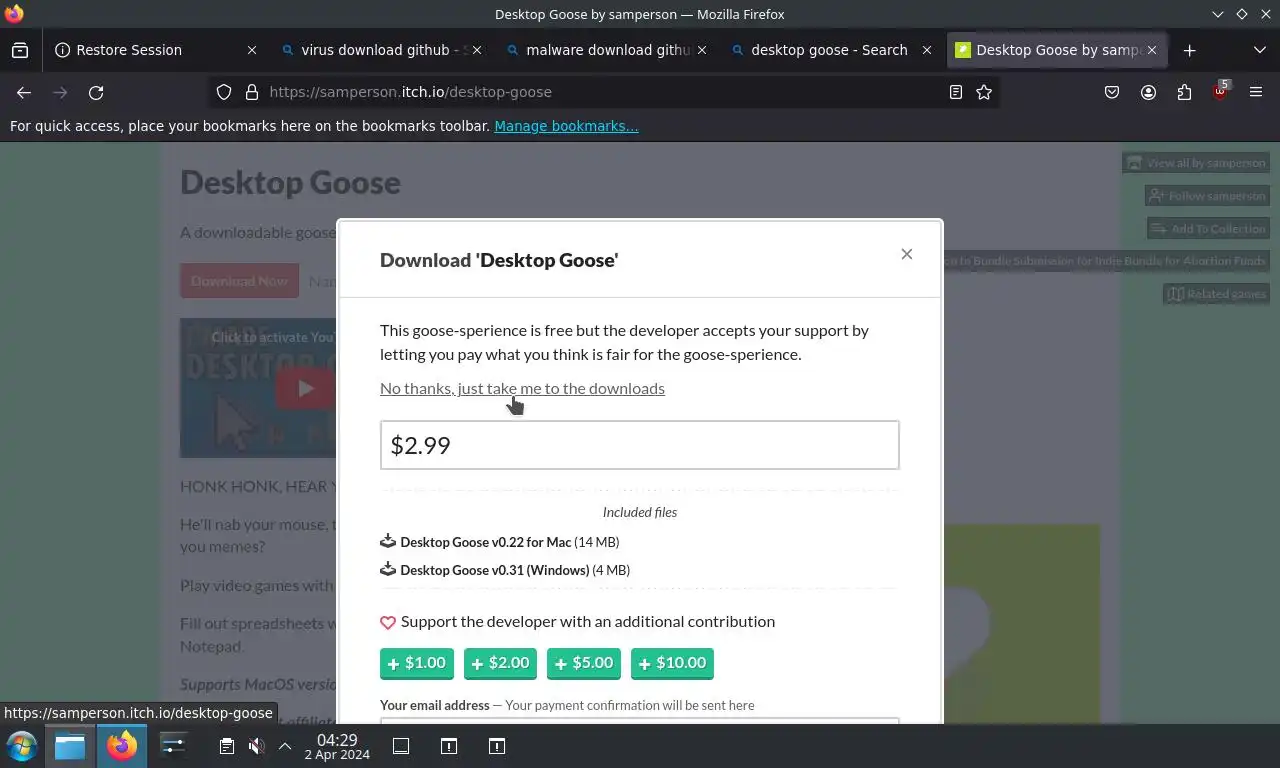1280x768 pixels.
Task: Click the Desktop Goose page heading
Action: point(290,182)
